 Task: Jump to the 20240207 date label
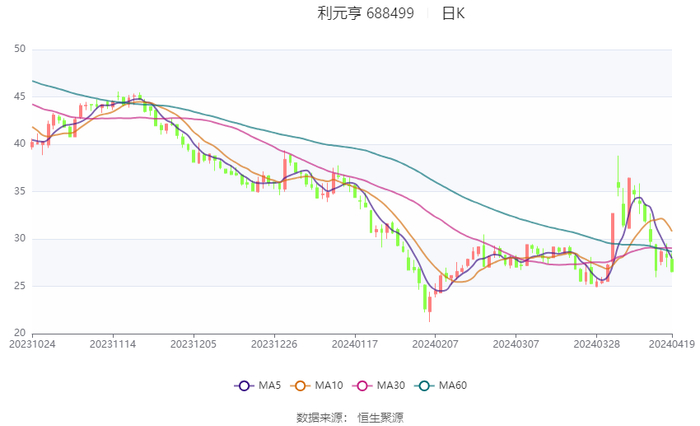pos(434,344)
